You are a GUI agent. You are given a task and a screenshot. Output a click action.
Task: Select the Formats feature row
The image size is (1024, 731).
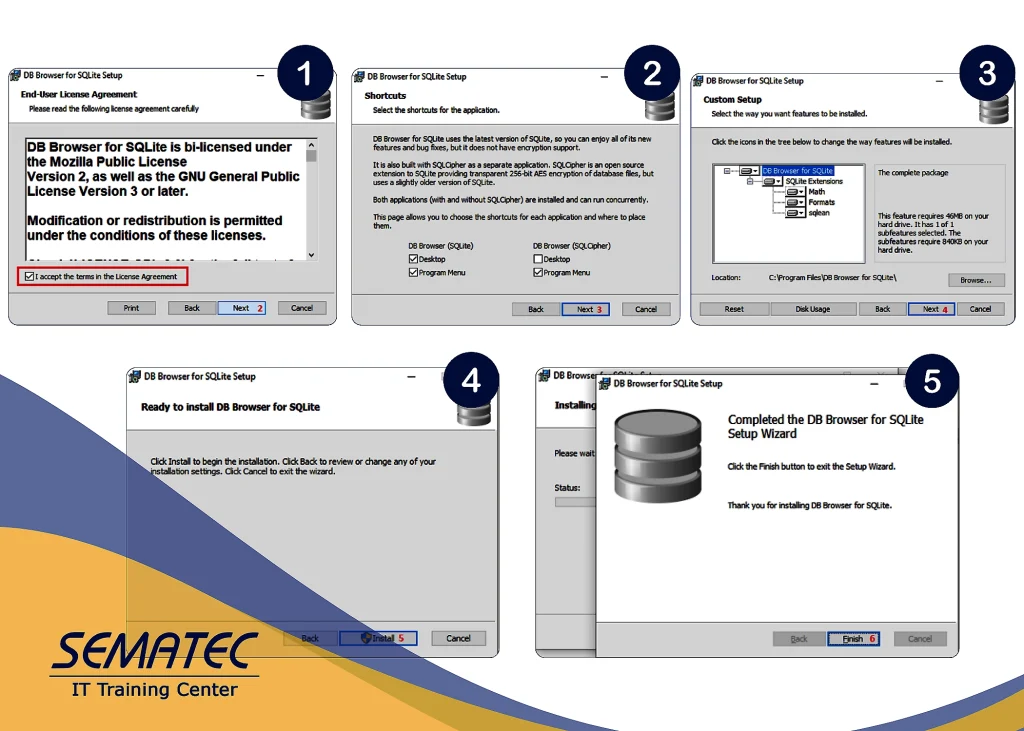click(x=822, y=203)
